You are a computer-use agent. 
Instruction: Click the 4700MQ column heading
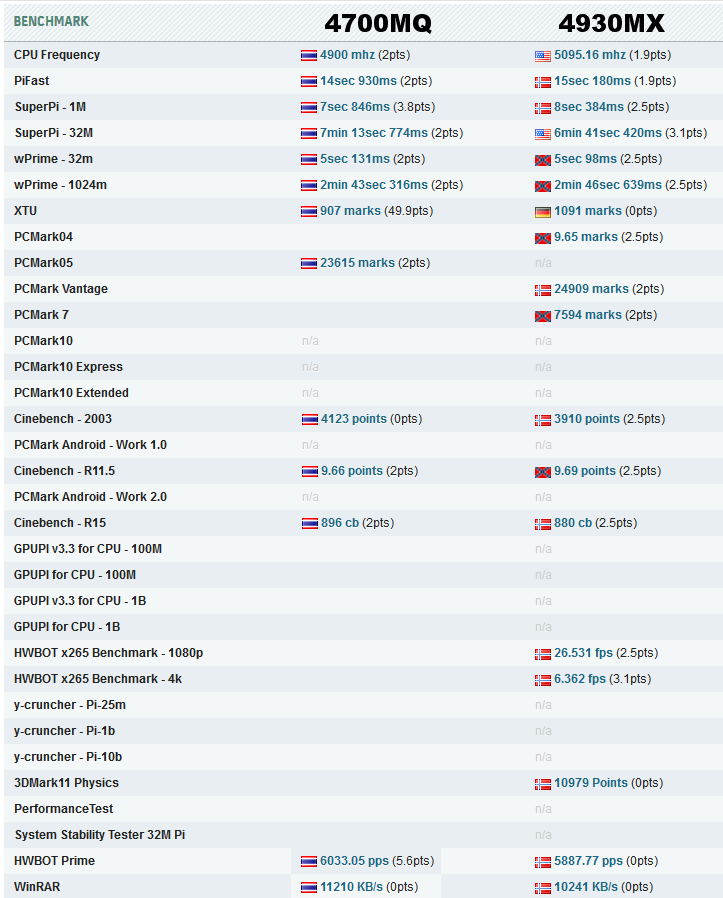coord(378,23)
